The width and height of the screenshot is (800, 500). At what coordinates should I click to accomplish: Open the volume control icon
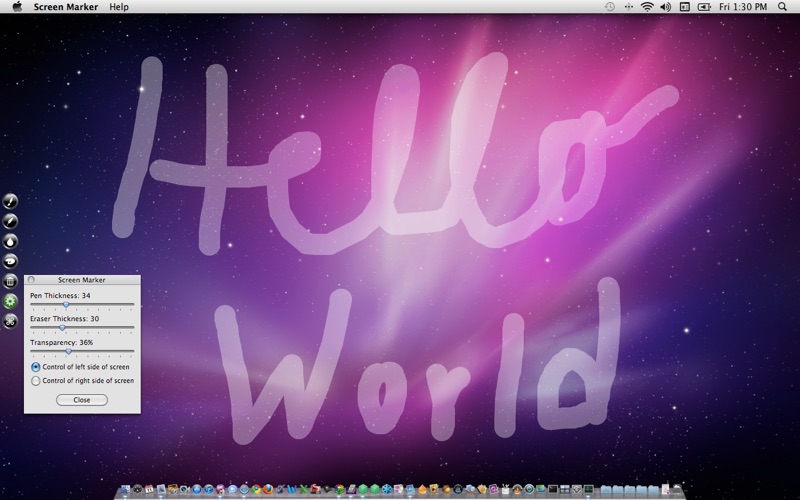[665, 7]
